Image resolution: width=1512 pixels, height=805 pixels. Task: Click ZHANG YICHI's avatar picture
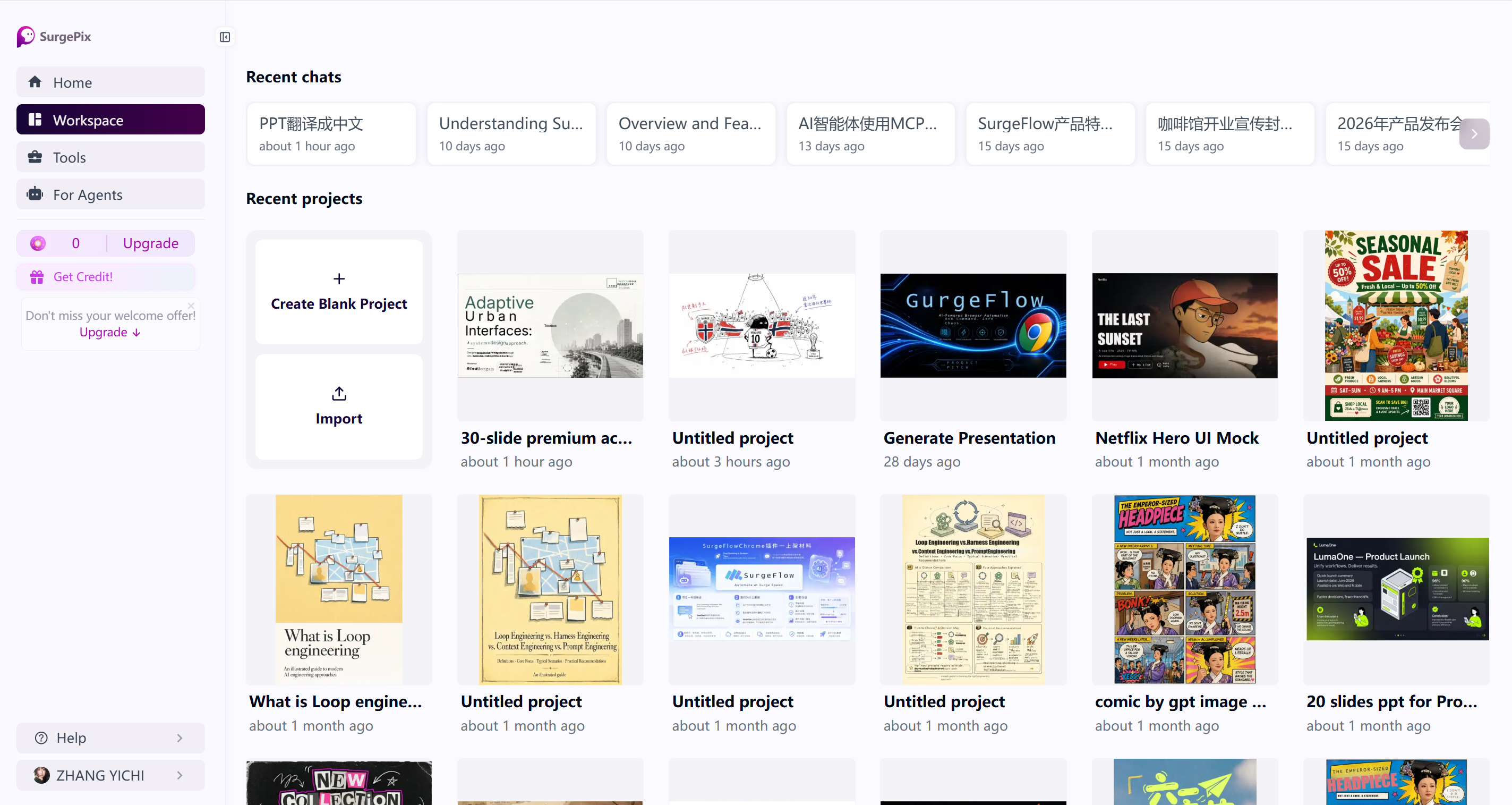(x=41, y=775)
